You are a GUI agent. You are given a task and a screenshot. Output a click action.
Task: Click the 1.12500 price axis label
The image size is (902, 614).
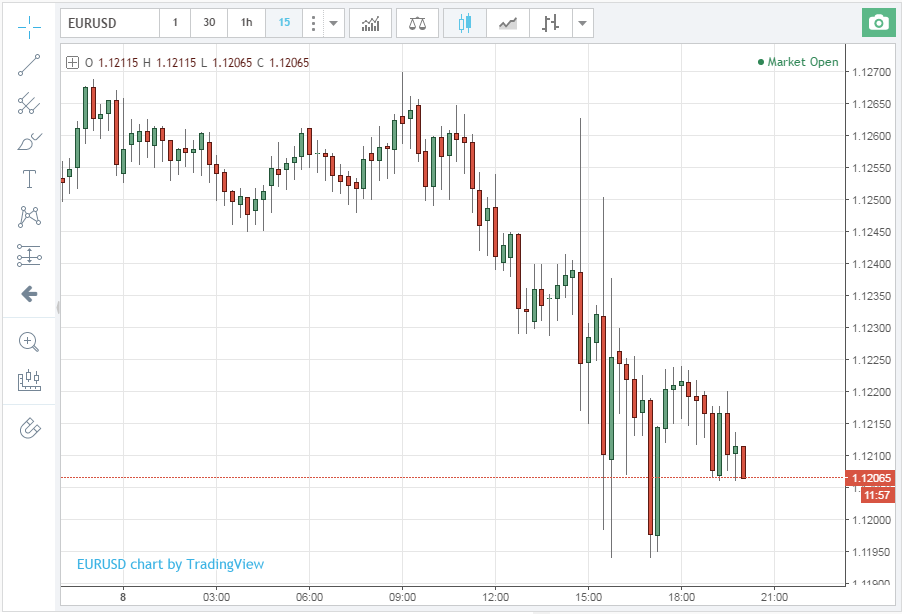click(x=872, y=200)
